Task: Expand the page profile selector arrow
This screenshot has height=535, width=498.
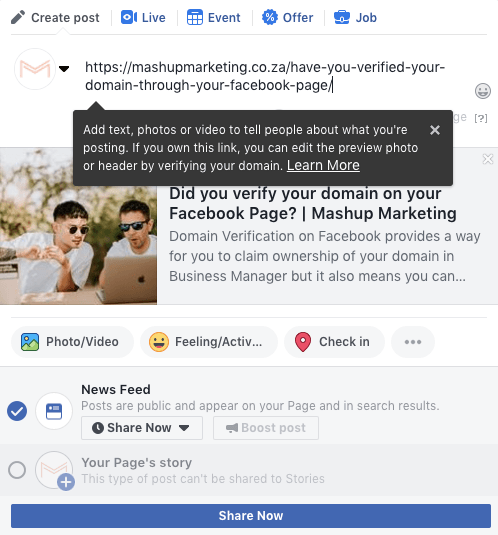Action: [64, 69]
